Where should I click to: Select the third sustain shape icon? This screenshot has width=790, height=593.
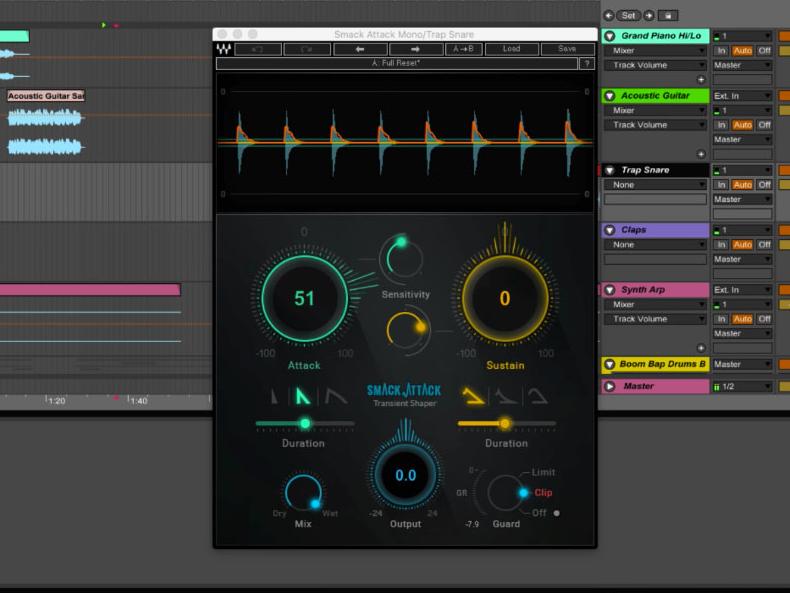(539, 397)
